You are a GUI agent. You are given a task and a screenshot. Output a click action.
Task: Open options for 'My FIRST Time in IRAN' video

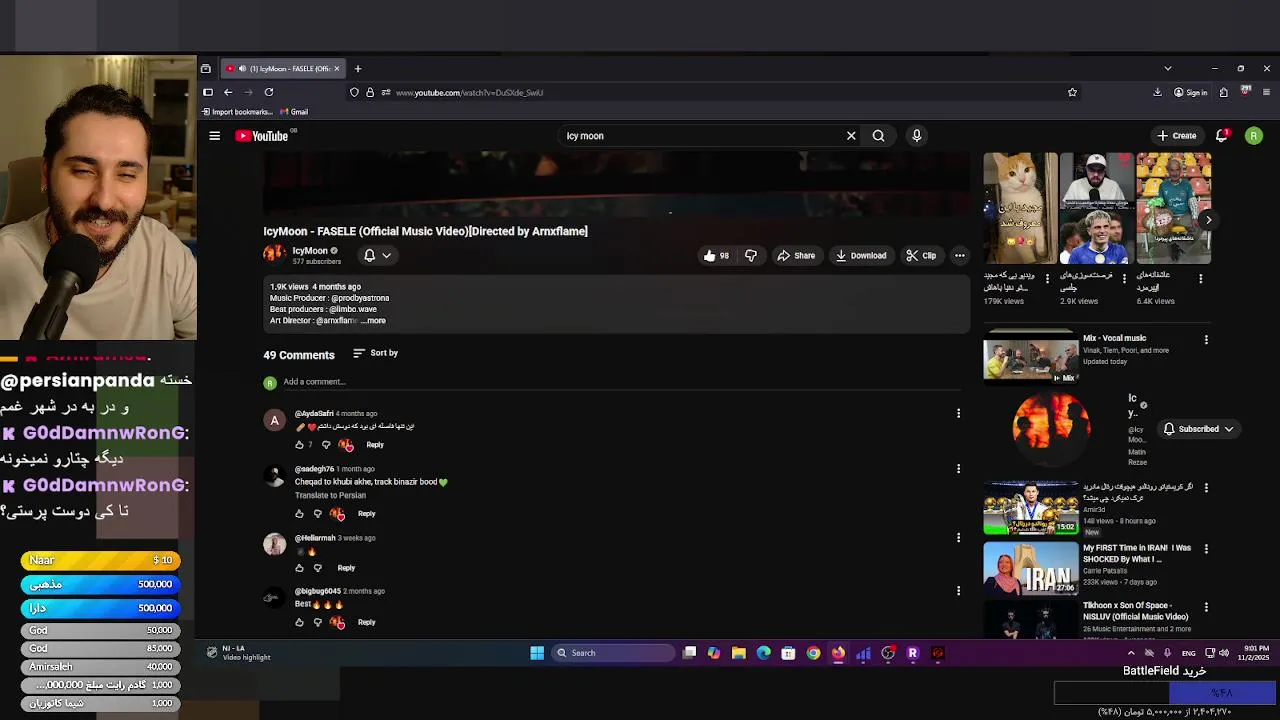coord(1206,549)
